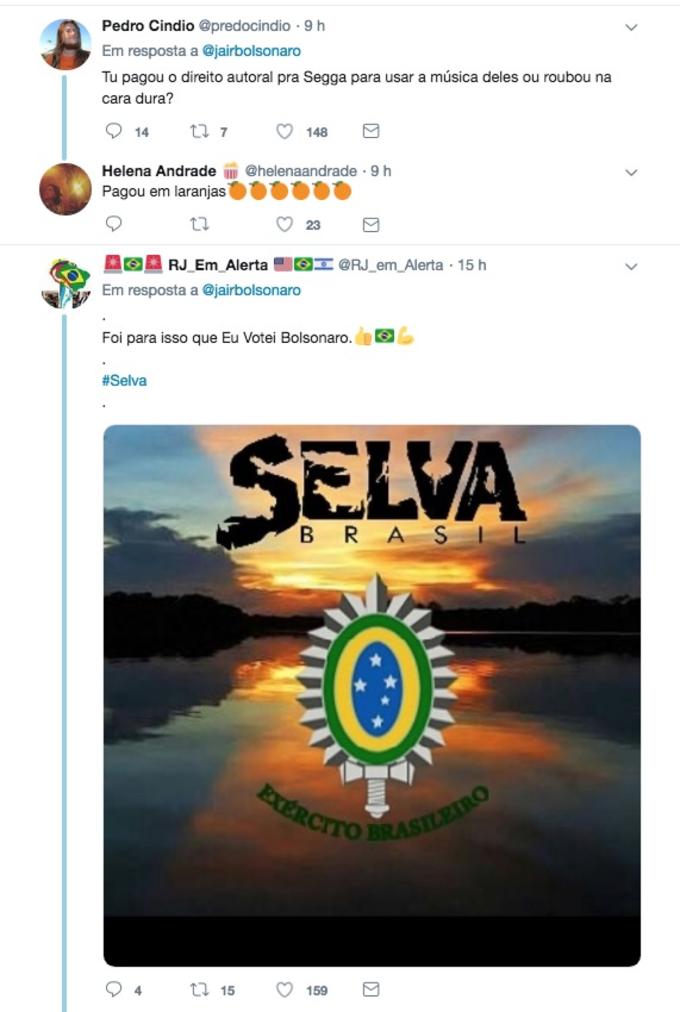Open @jairbolsonaro mention in Pedro Cindio's reply
Viewport: 680px width, 1012px height.
coord(252,51)
